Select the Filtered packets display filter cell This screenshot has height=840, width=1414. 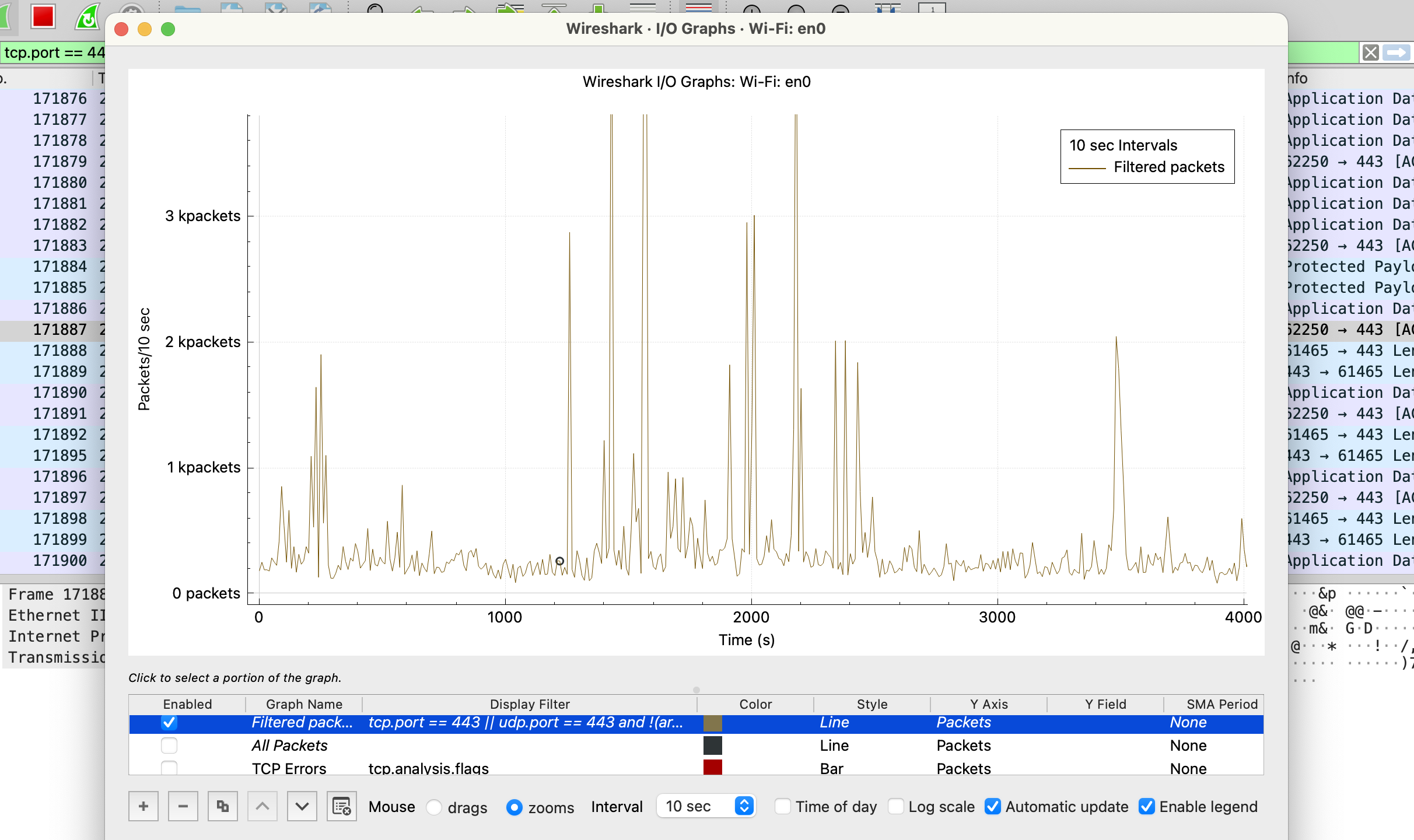[530, 722]
